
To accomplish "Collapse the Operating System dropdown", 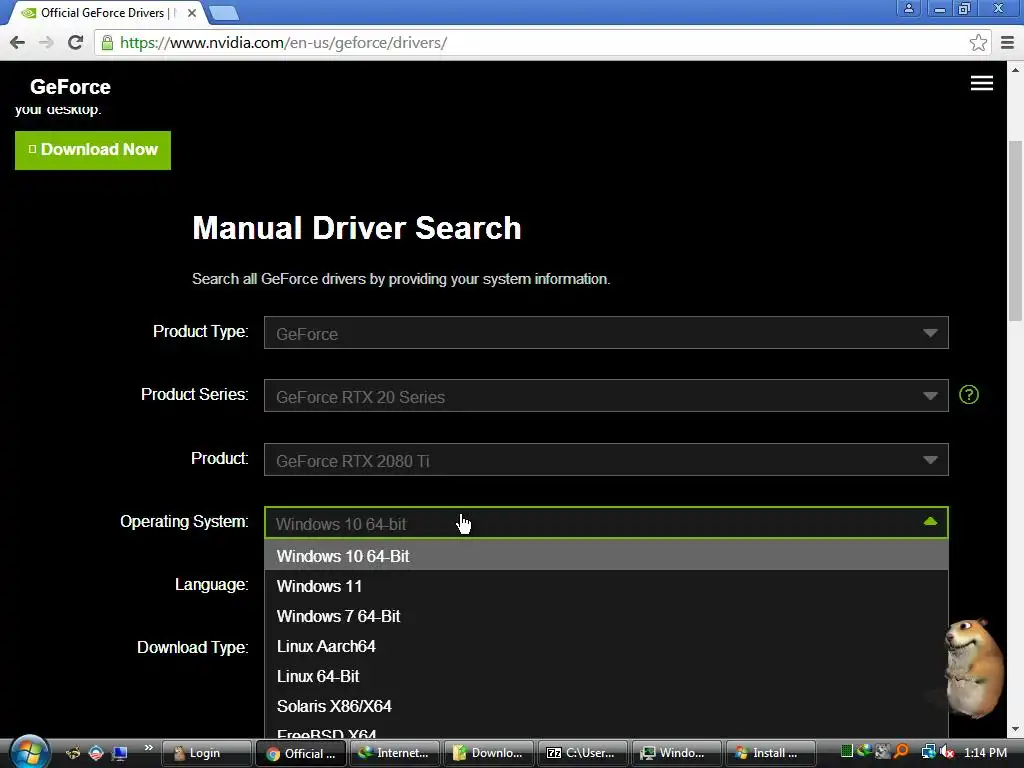I will coord(606,522).
